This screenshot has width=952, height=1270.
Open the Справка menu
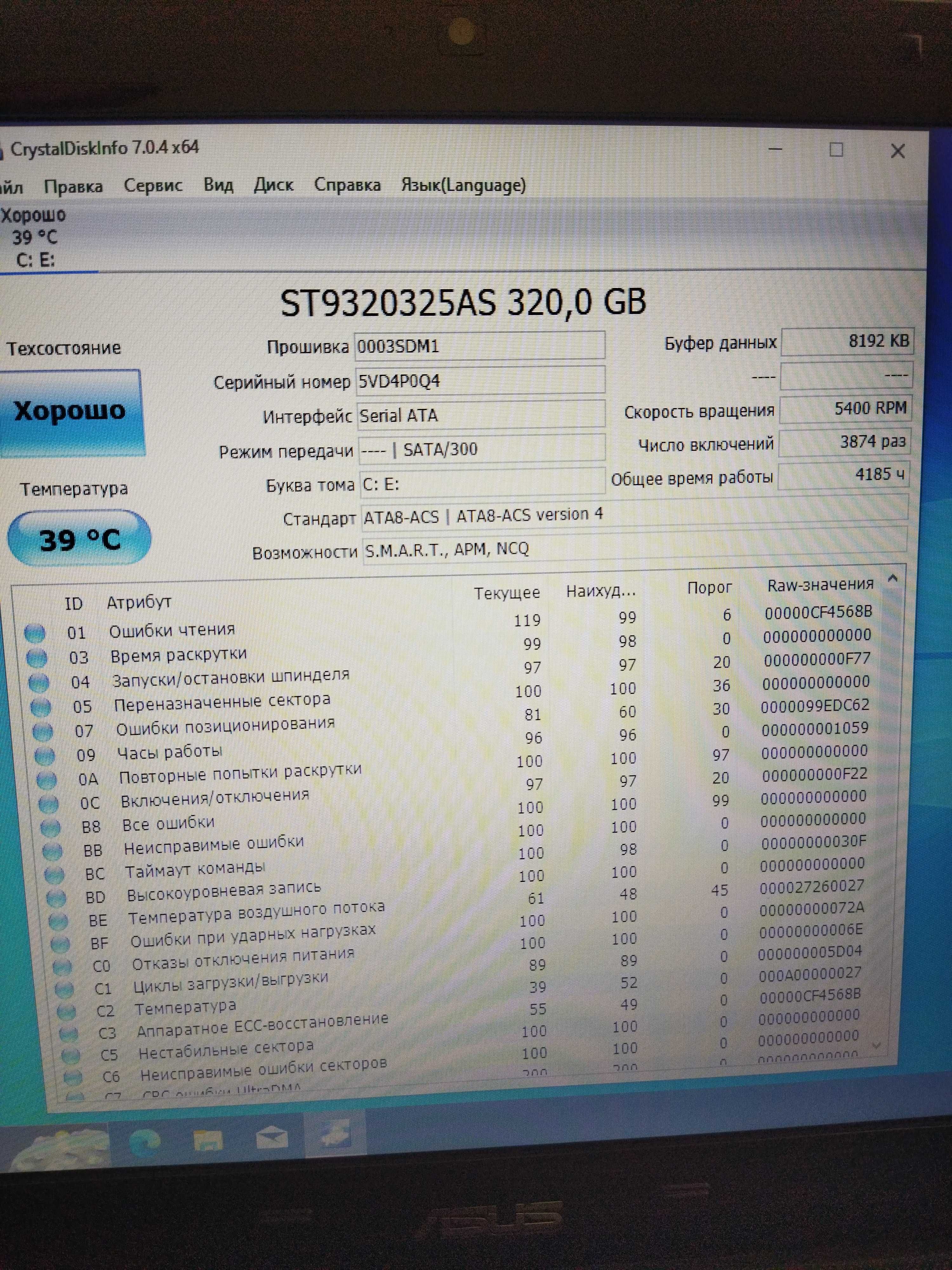coord(347,185)
